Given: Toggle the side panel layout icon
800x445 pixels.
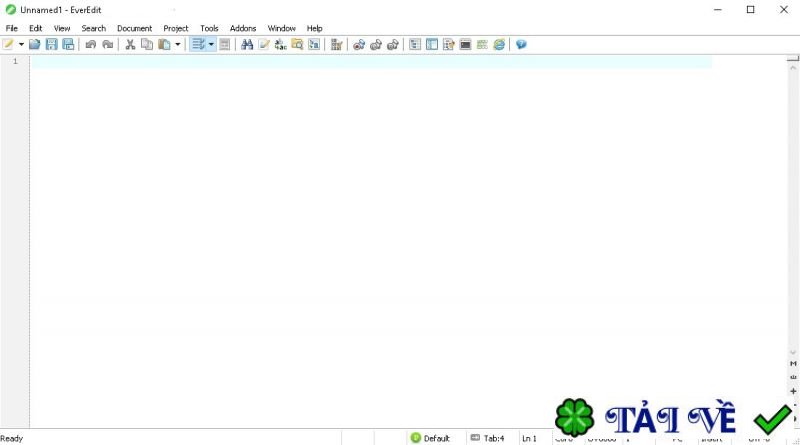Looking at the screenshot, I should click(x=432, y=44).
